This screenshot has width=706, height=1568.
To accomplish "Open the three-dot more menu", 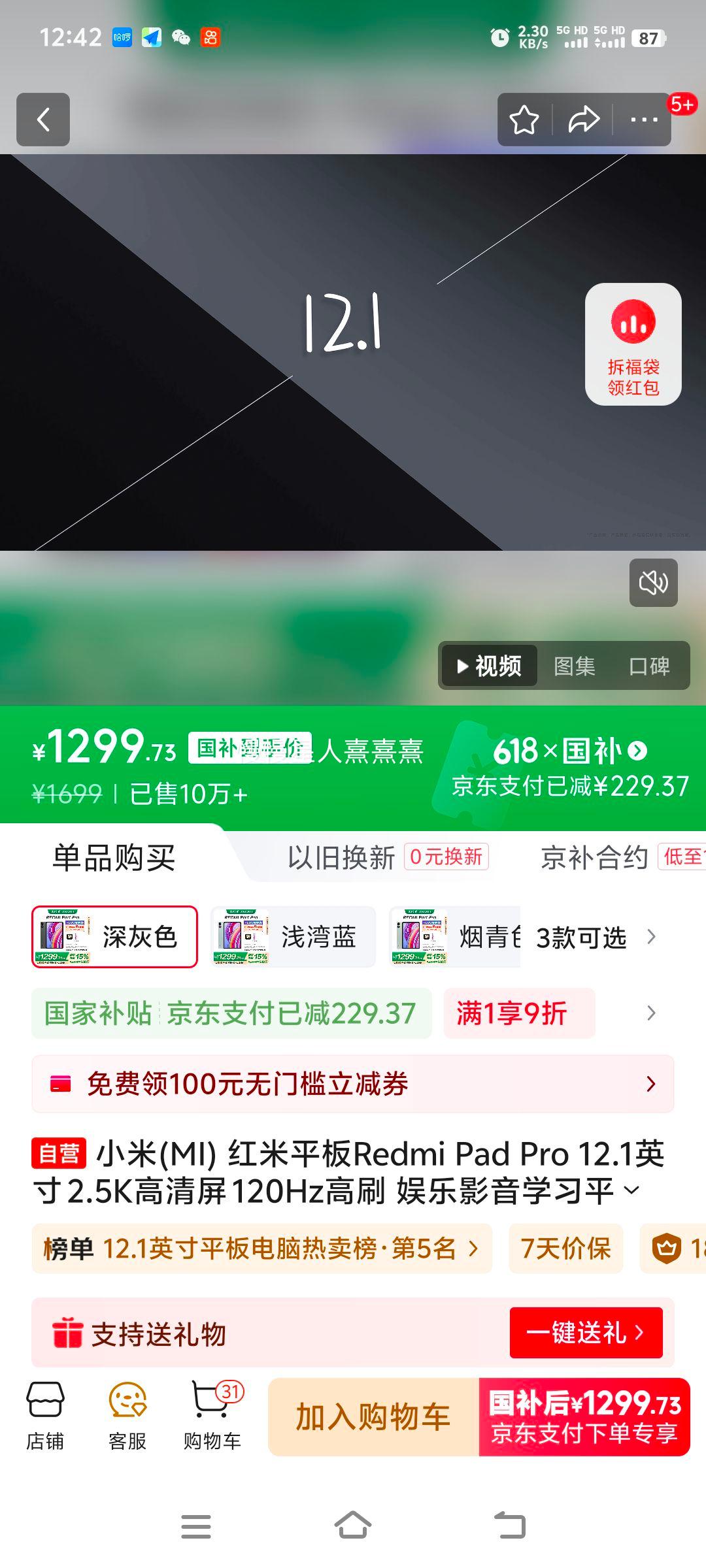I will pos(644,120).
